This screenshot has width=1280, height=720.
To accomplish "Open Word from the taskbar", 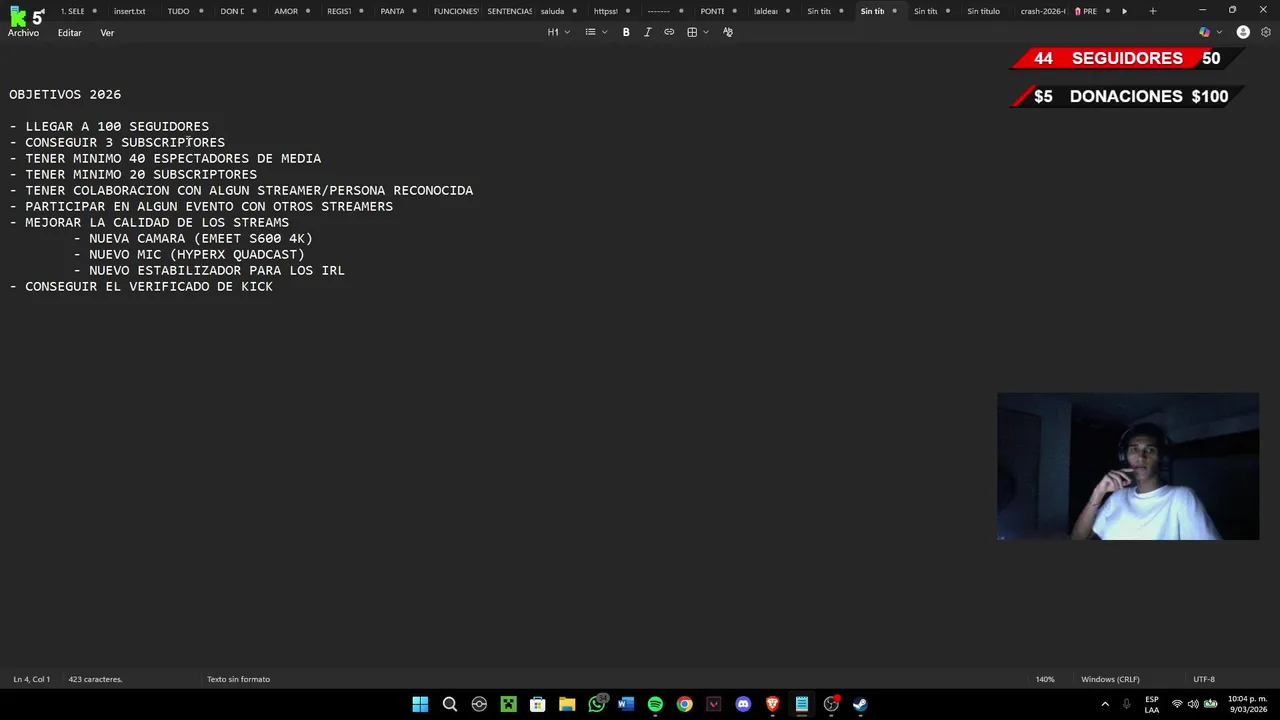I will (x=626, y=704).
